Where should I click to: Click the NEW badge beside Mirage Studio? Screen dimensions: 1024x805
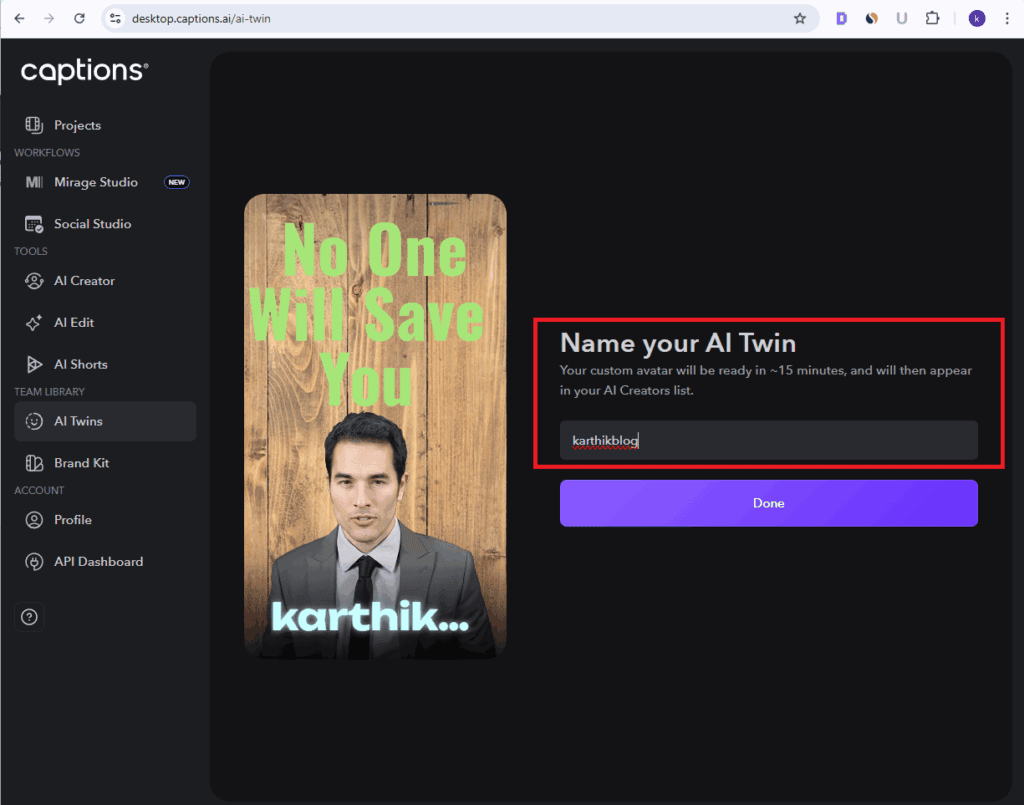[x=176, y=182]
